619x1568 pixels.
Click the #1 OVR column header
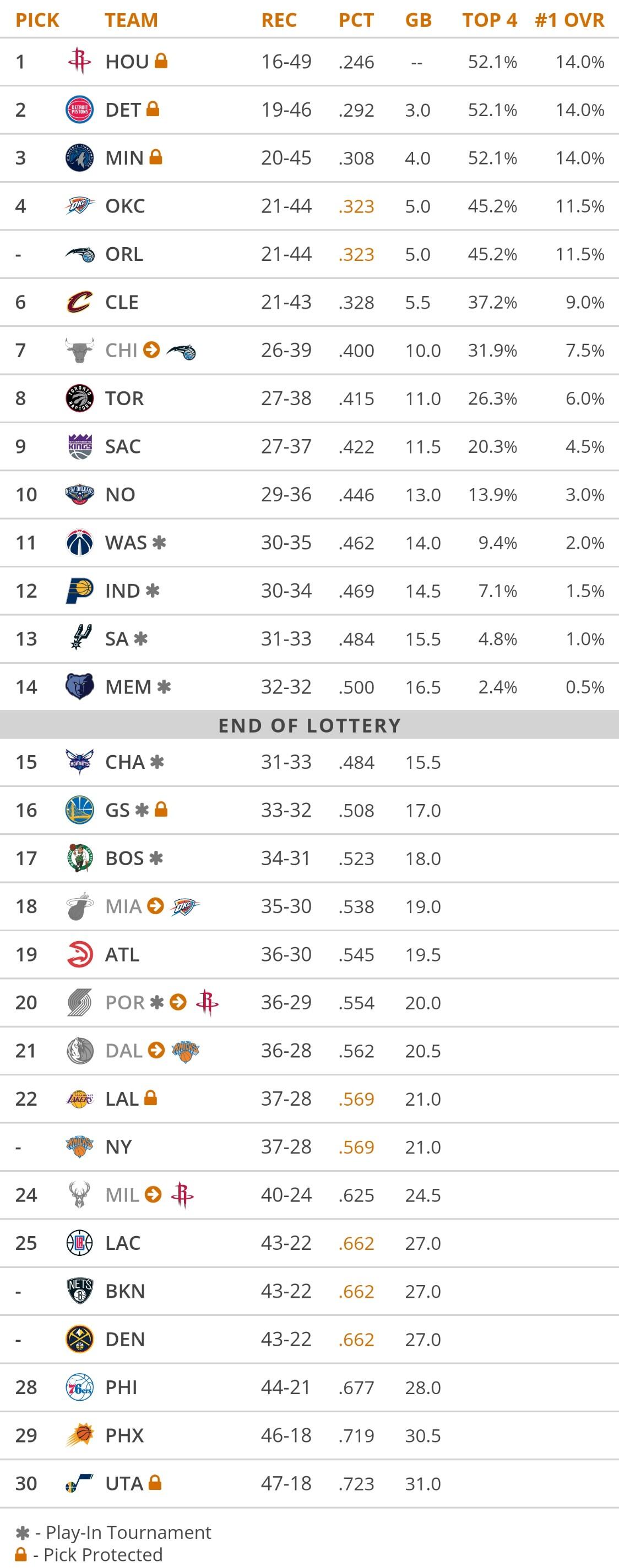(569, 20)
